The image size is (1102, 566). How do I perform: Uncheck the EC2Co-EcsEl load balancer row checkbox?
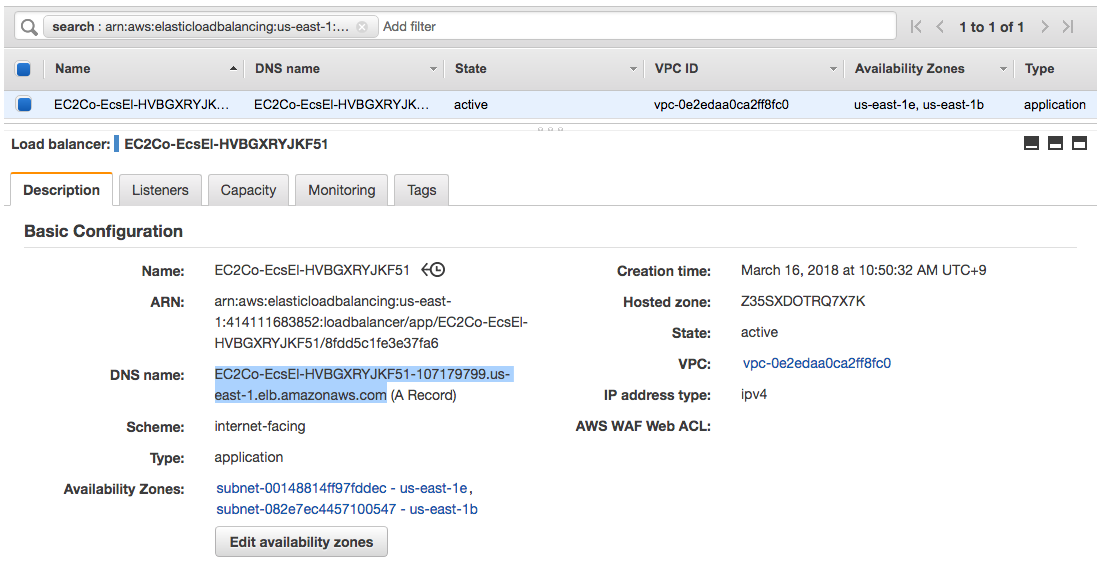[x=24, y=104]
